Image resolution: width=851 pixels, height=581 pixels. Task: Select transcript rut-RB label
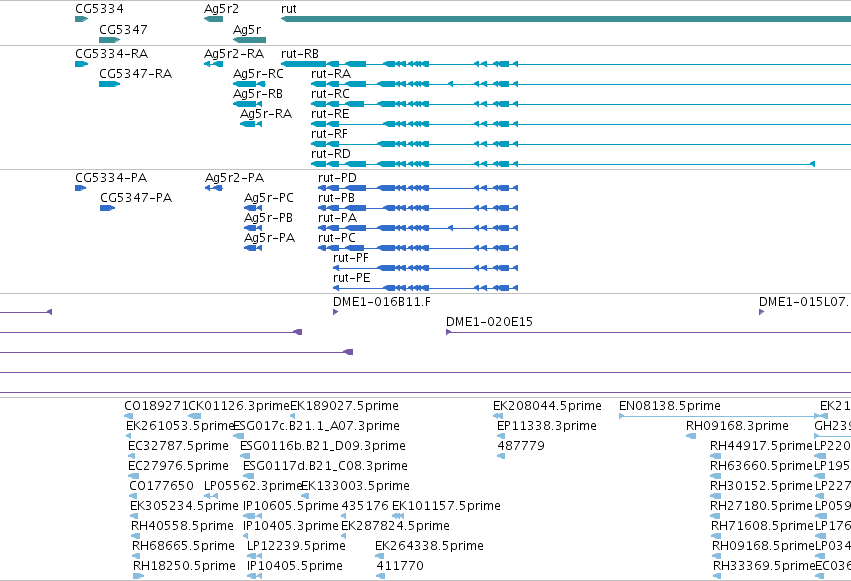pyautogui.click(x=300, y=54)
